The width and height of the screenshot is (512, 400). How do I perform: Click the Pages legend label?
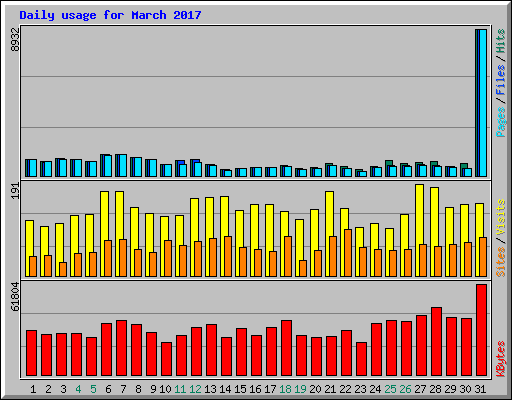click(501, 122)
